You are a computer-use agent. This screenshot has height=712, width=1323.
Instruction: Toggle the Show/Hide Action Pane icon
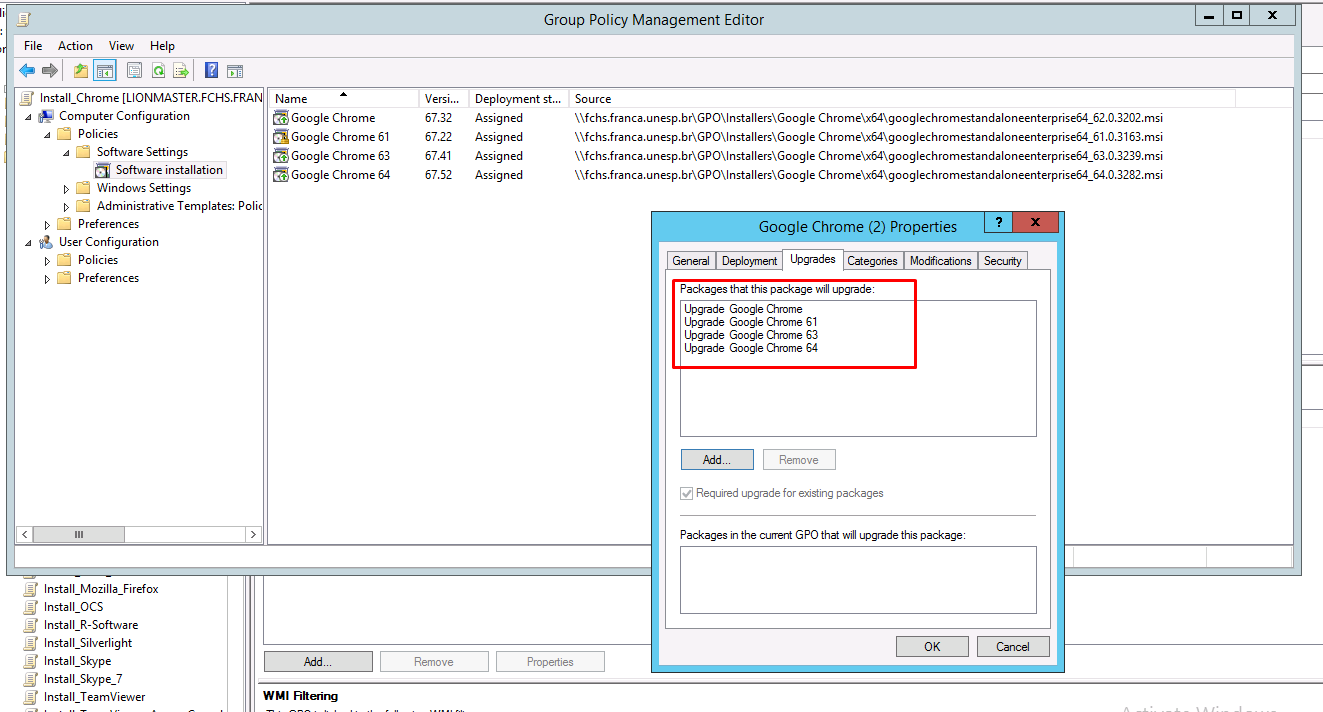point(235,70)
